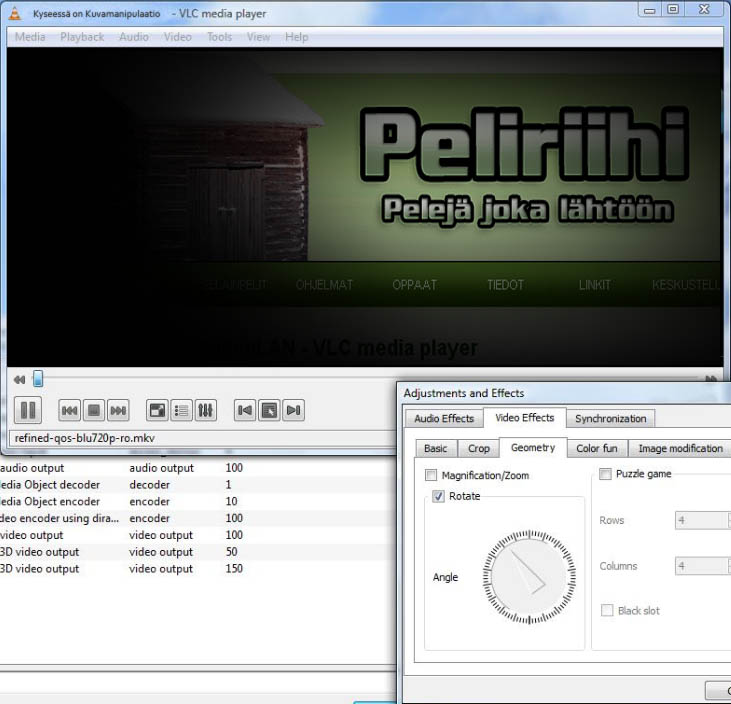The image size is (731, 704).
Task: Open the Basic video effects sub-tab
Action: point(435,449)
